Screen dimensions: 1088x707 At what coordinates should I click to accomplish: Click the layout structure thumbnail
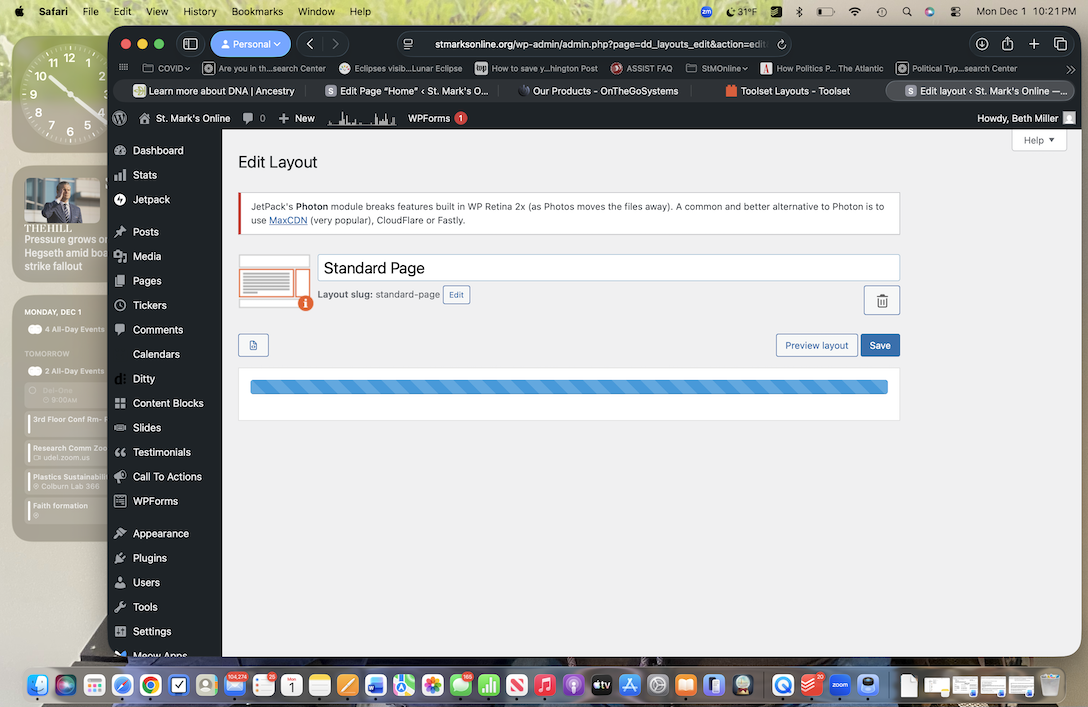[x=274, y=282]
